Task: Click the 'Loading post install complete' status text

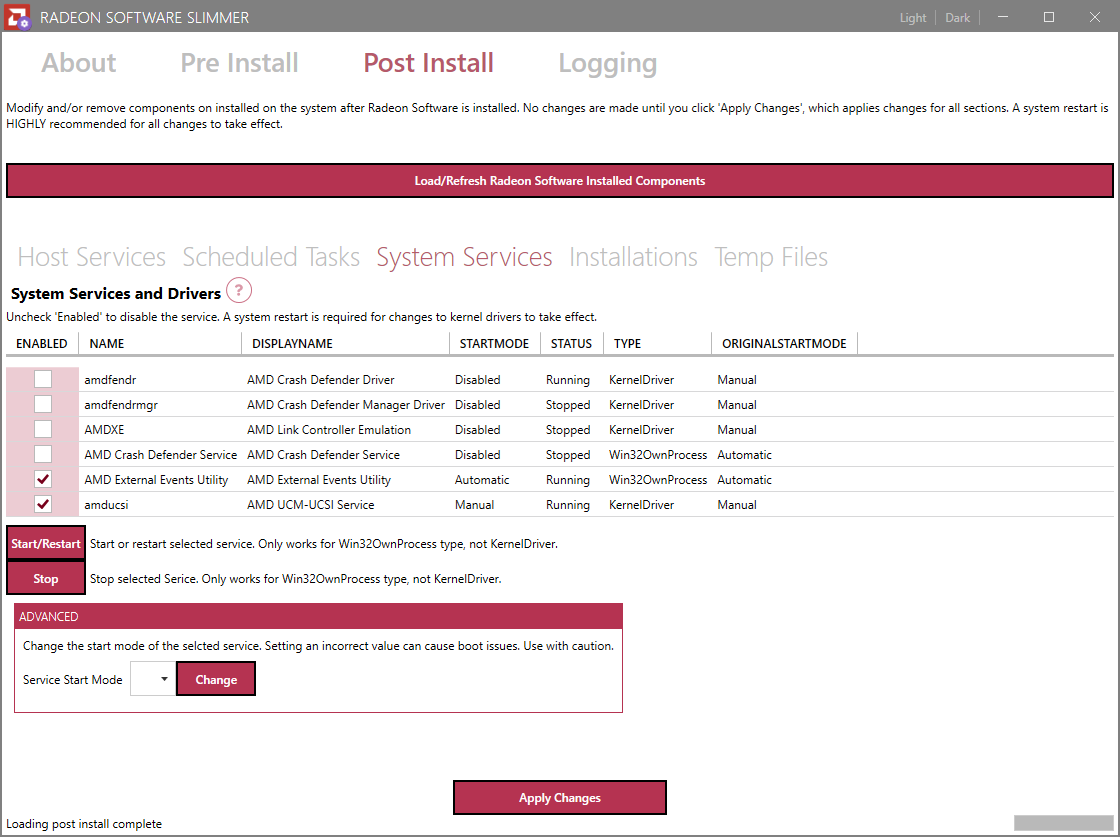Action: pos(84,823)
